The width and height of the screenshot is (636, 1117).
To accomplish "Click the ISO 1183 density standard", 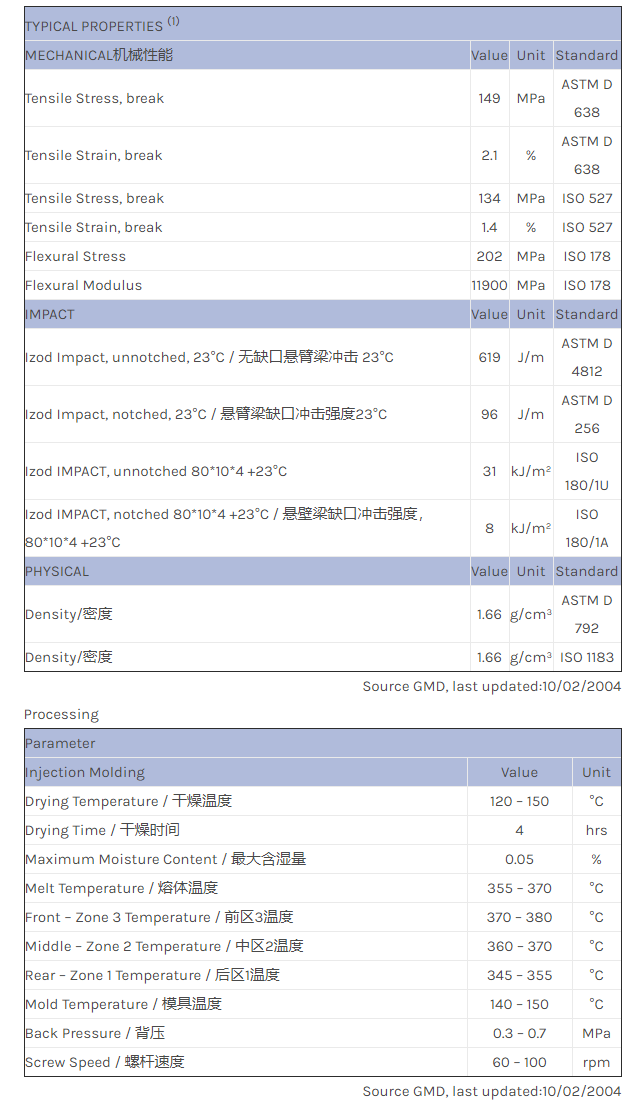I will tap(587, 657).
